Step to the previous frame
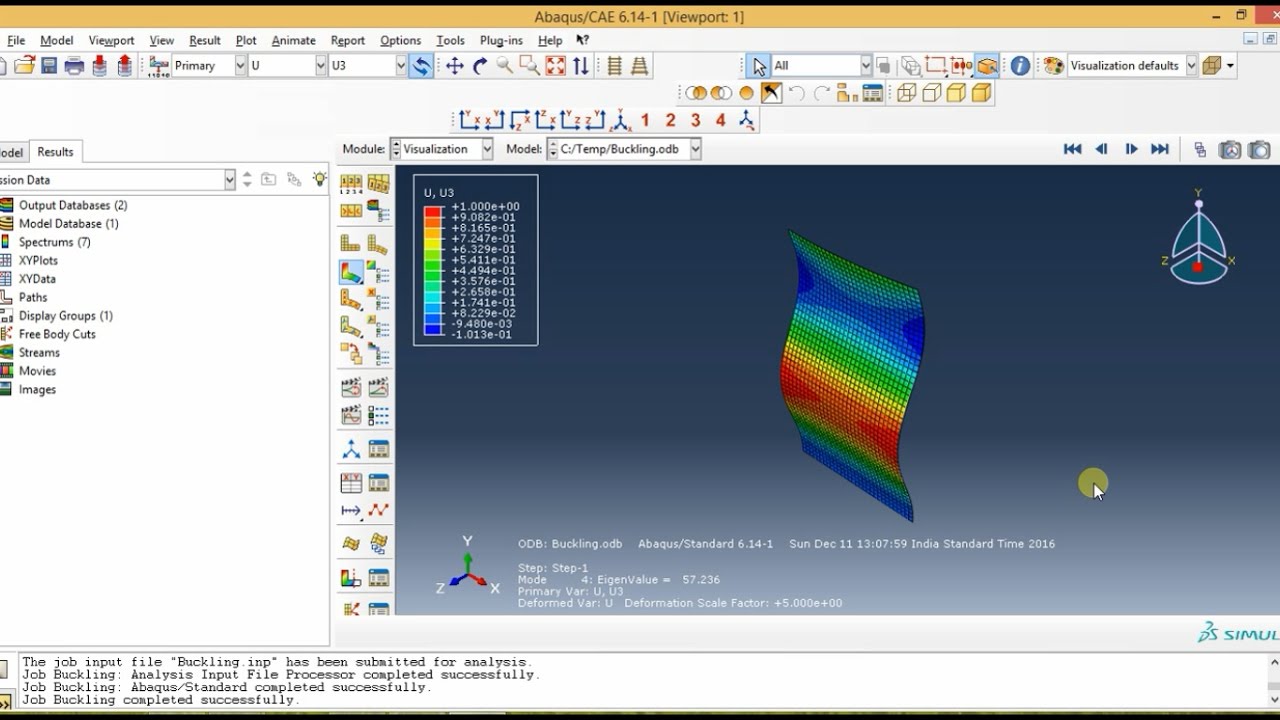Image resolution: width=1280 pixels, height=720 pixels. click(1101, 149)
